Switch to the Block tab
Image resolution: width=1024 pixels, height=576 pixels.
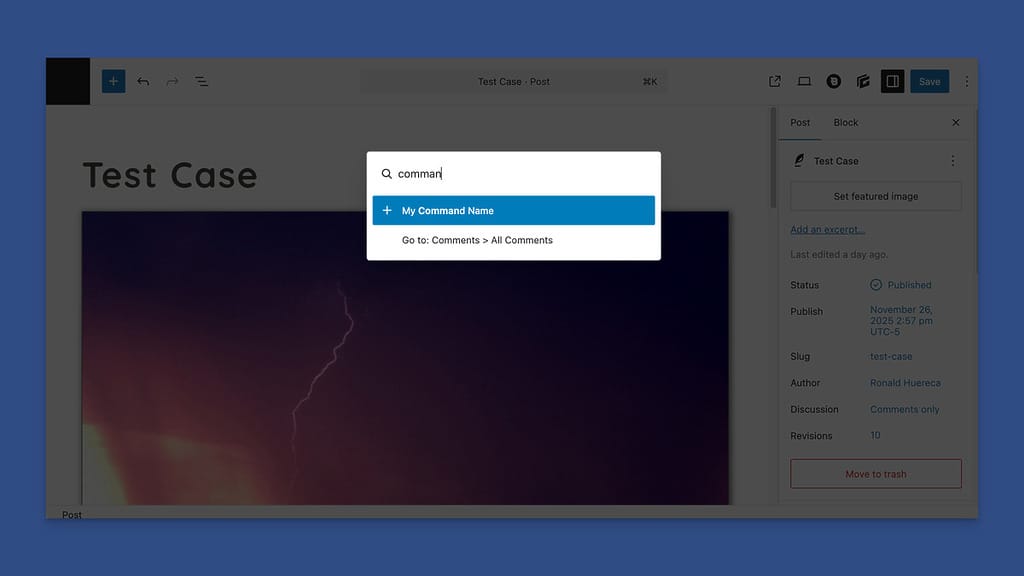coord(846,123)
